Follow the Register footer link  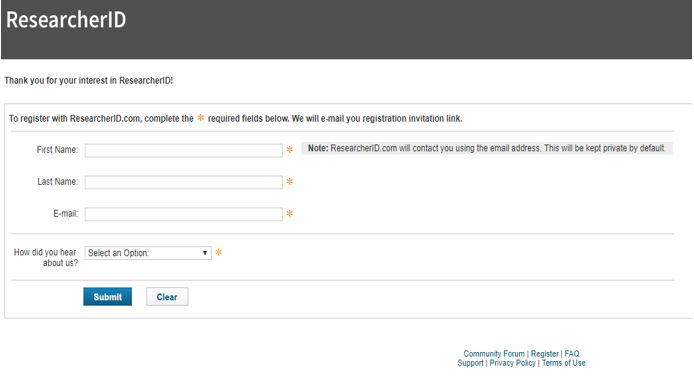pyautogui.click(x=544, y=354)
